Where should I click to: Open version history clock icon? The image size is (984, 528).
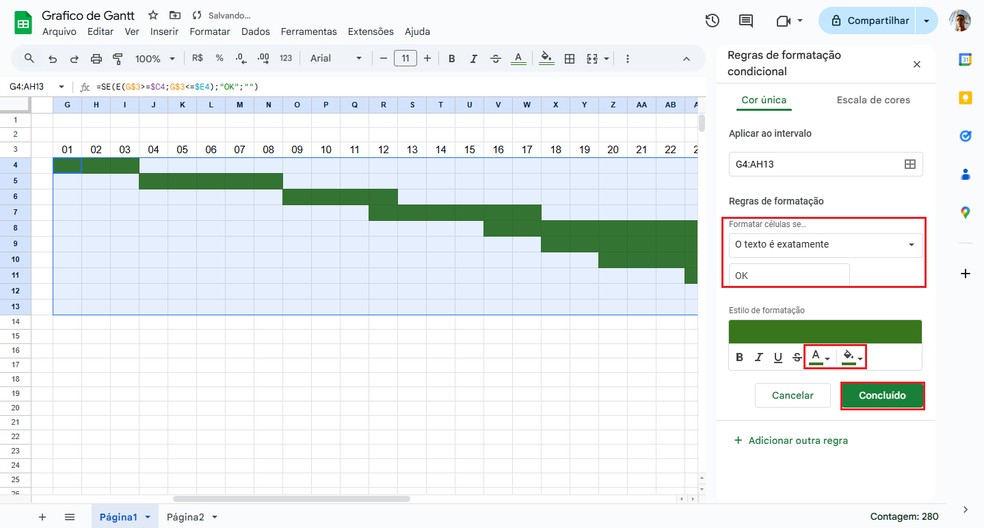(712, 21)
